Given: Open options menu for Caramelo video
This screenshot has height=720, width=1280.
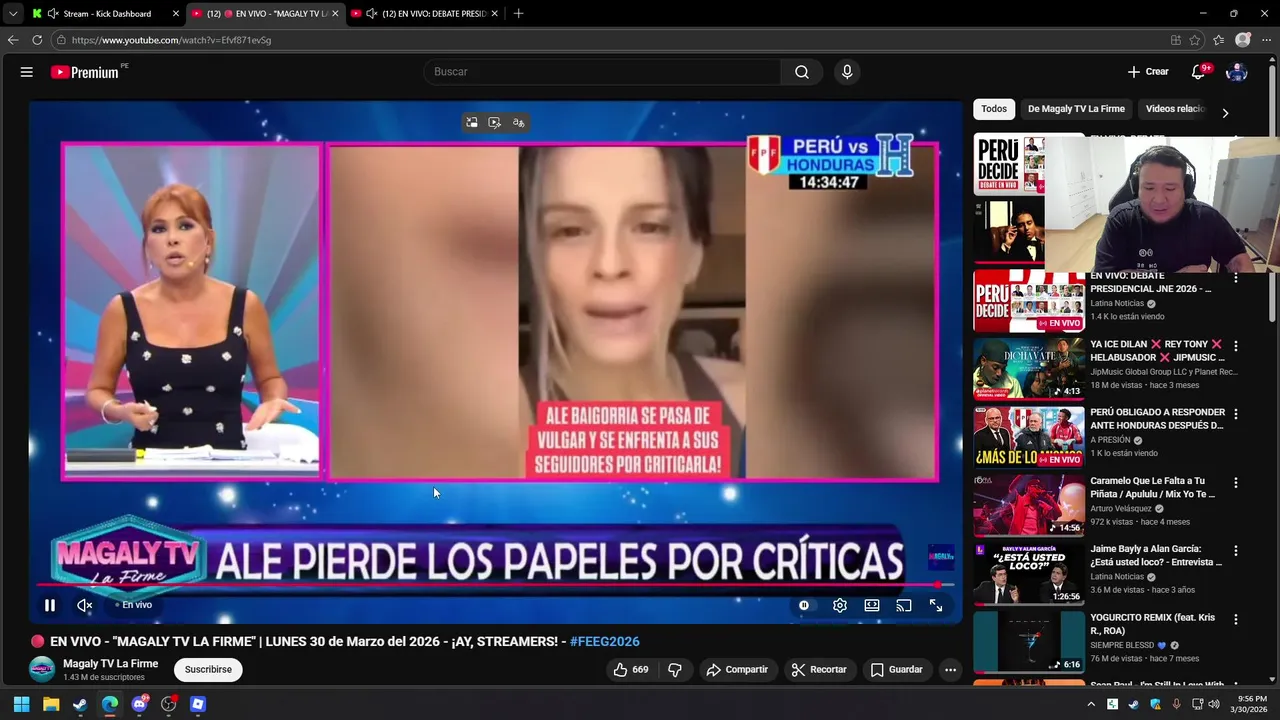Looking at the screenshot, I should (x=1236, y=483).
